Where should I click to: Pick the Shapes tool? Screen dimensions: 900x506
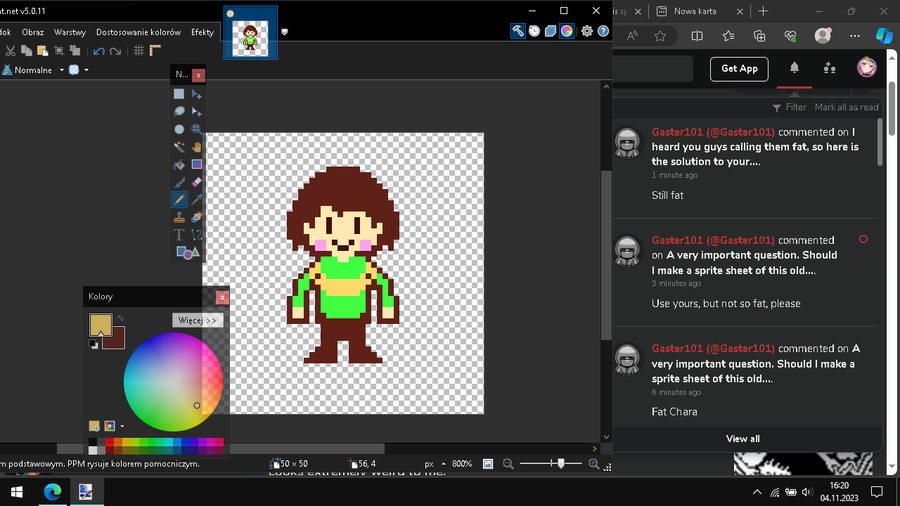pyautogui.click(x=188, y=252)
